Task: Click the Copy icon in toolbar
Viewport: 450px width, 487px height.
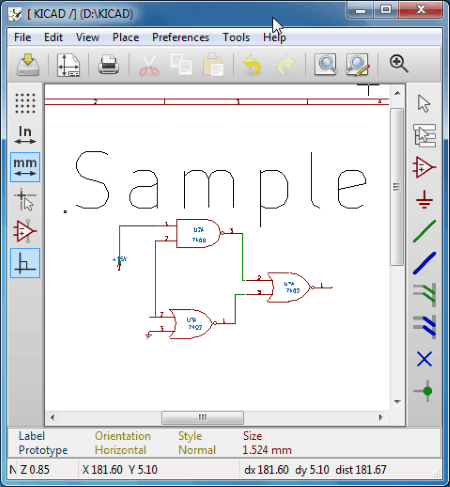Action: point(181,64)
